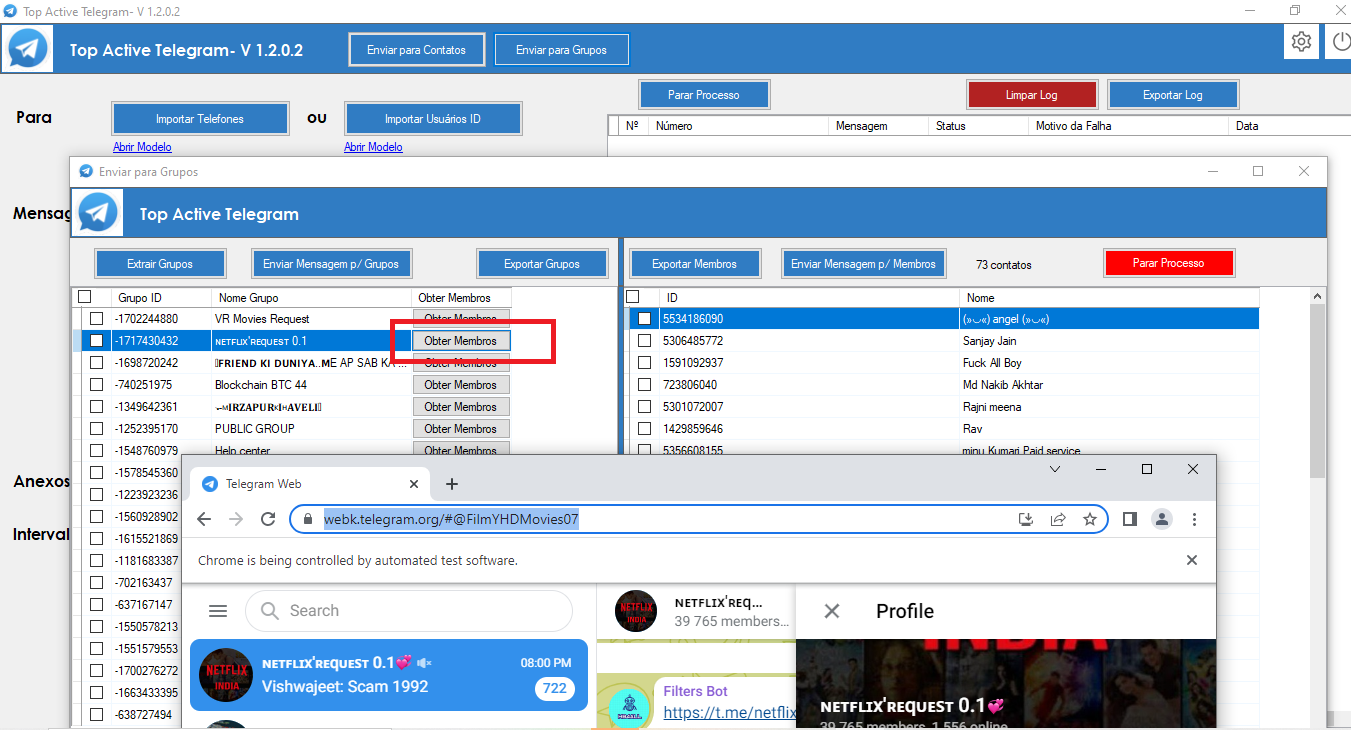The height and width of the screenshot is (730, 1351).
Task: Click red Parar Processo in groups window
Action: 1169,263
